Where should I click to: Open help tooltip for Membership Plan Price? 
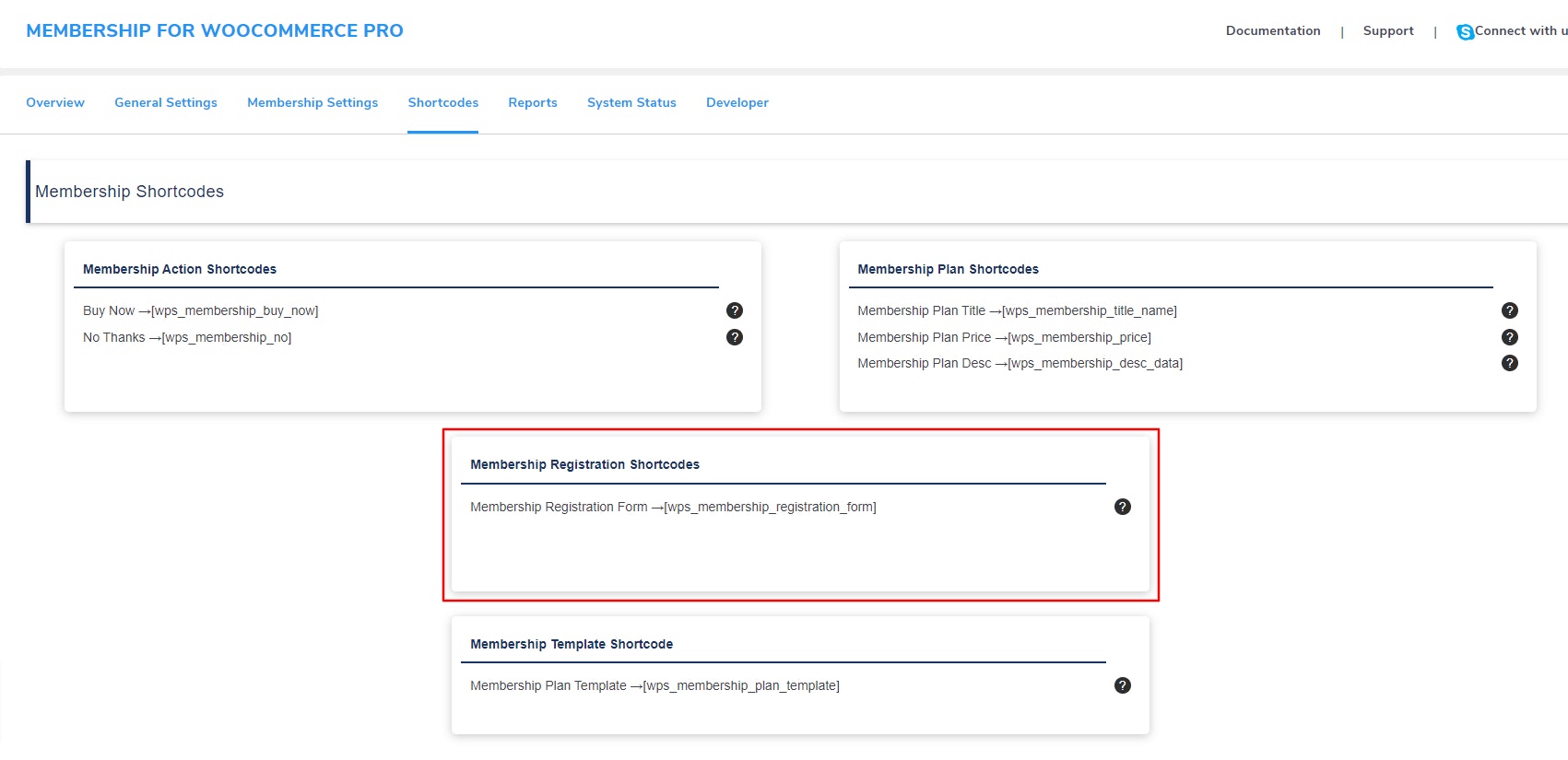point(1510,337)
